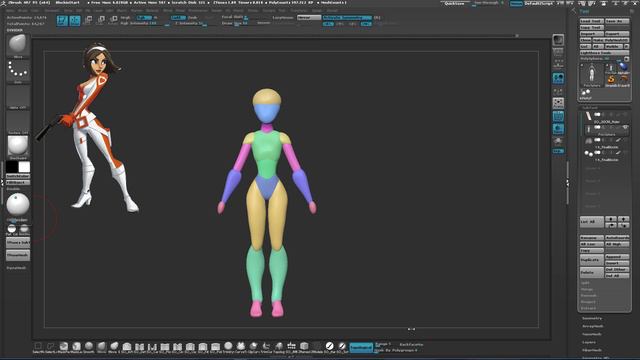Adjust the Z Intensity slider
The width and height of the screenshot is (640, 360).
[x=191, y=24]
